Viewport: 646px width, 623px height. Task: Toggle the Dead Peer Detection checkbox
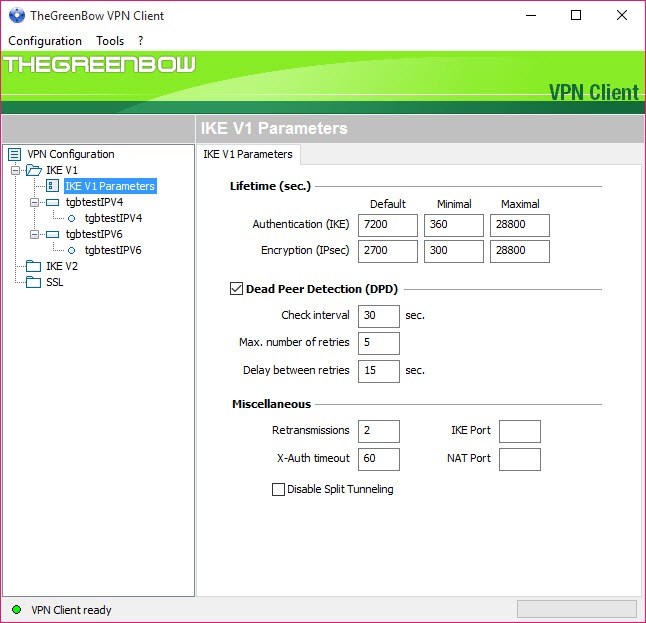(236, 289)
